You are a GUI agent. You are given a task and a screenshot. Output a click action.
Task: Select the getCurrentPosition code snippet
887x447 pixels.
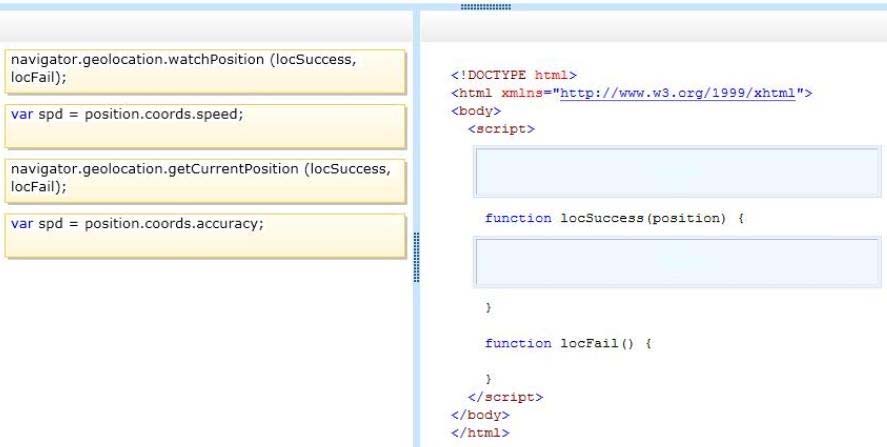[205, 181]
